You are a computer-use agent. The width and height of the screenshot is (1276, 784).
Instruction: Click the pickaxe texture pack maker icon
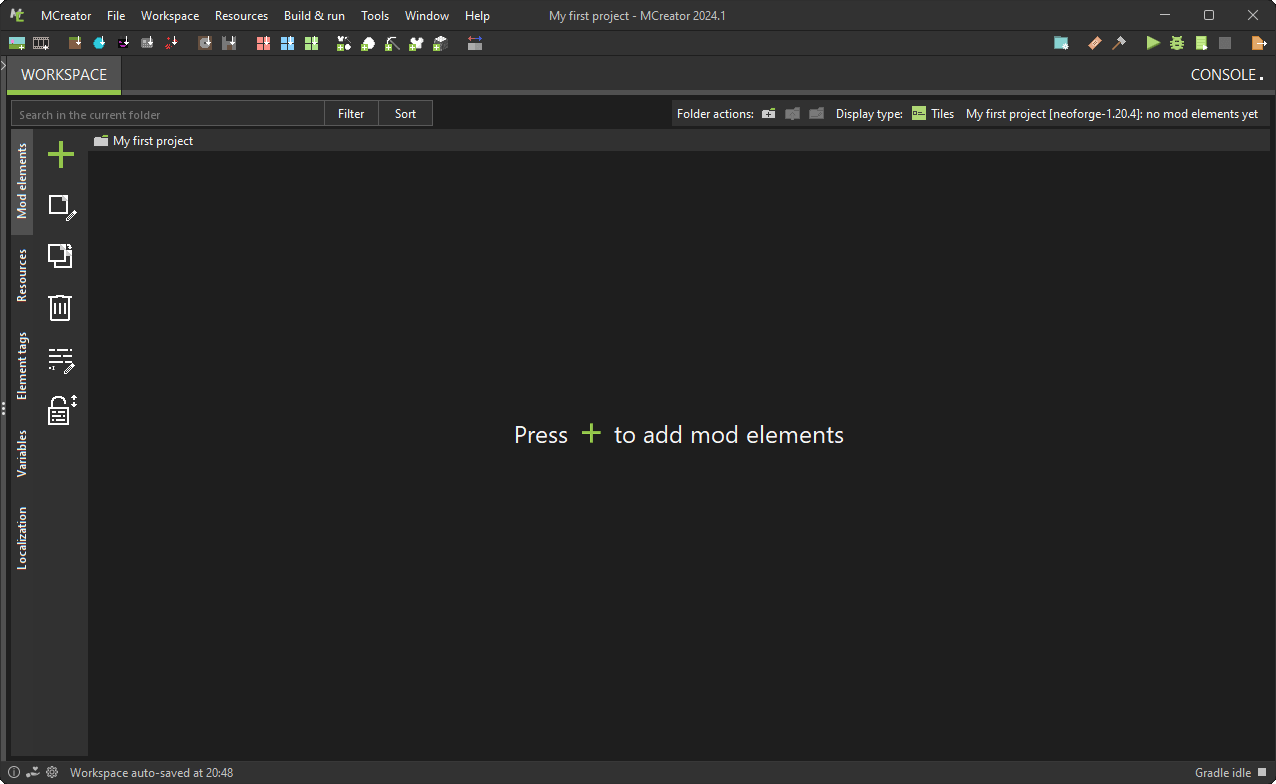[x=392, y=43]
